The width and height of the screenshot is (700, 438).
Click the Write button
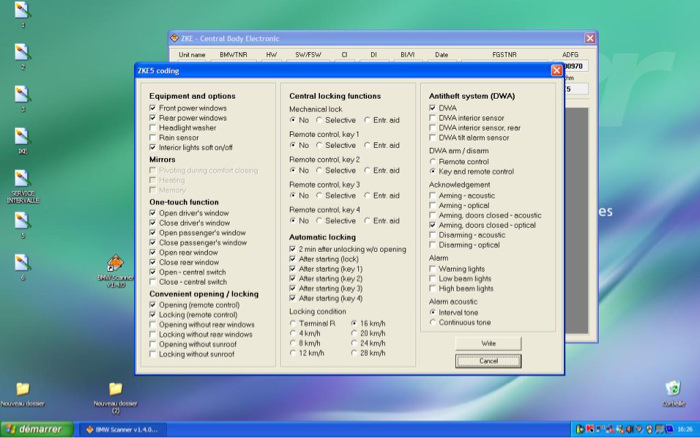tap(488, 343)
